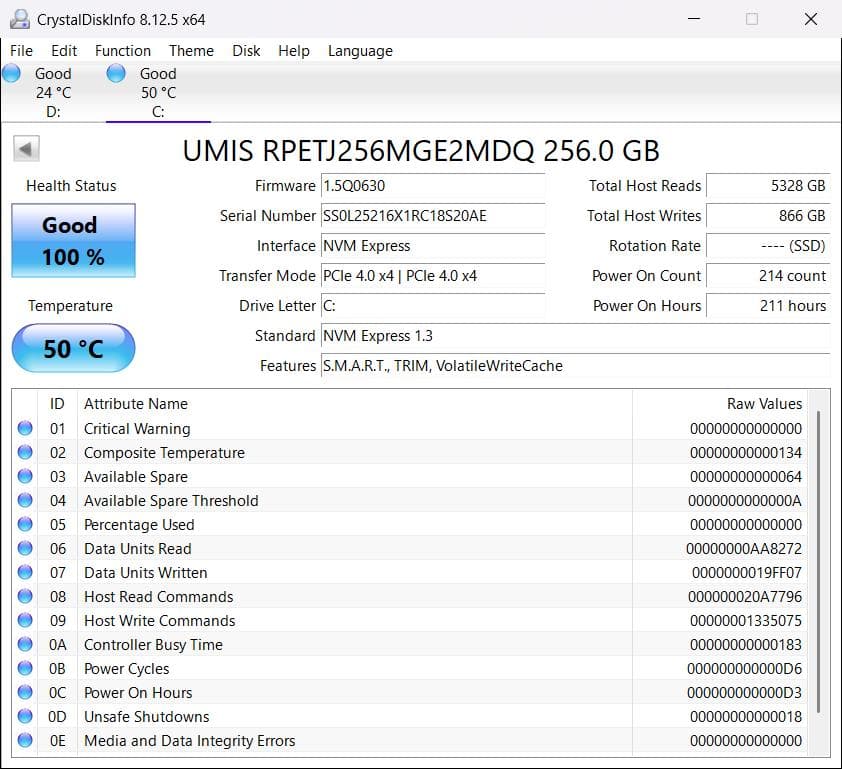Click the back arrow navigation button

25,148
